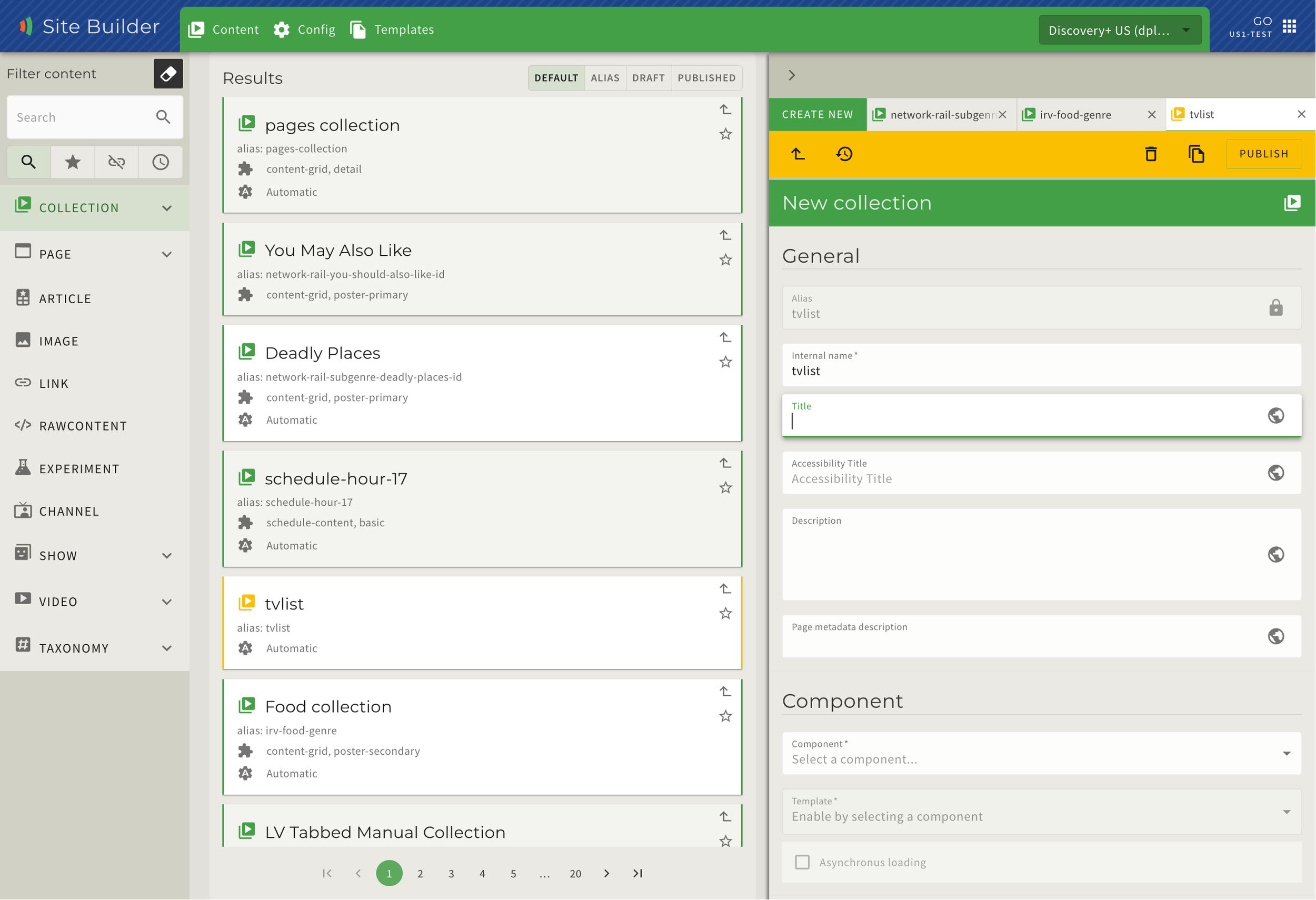Click the trash delete icon
Viewport: 1316px width, 900px height.
(1151, 154)
